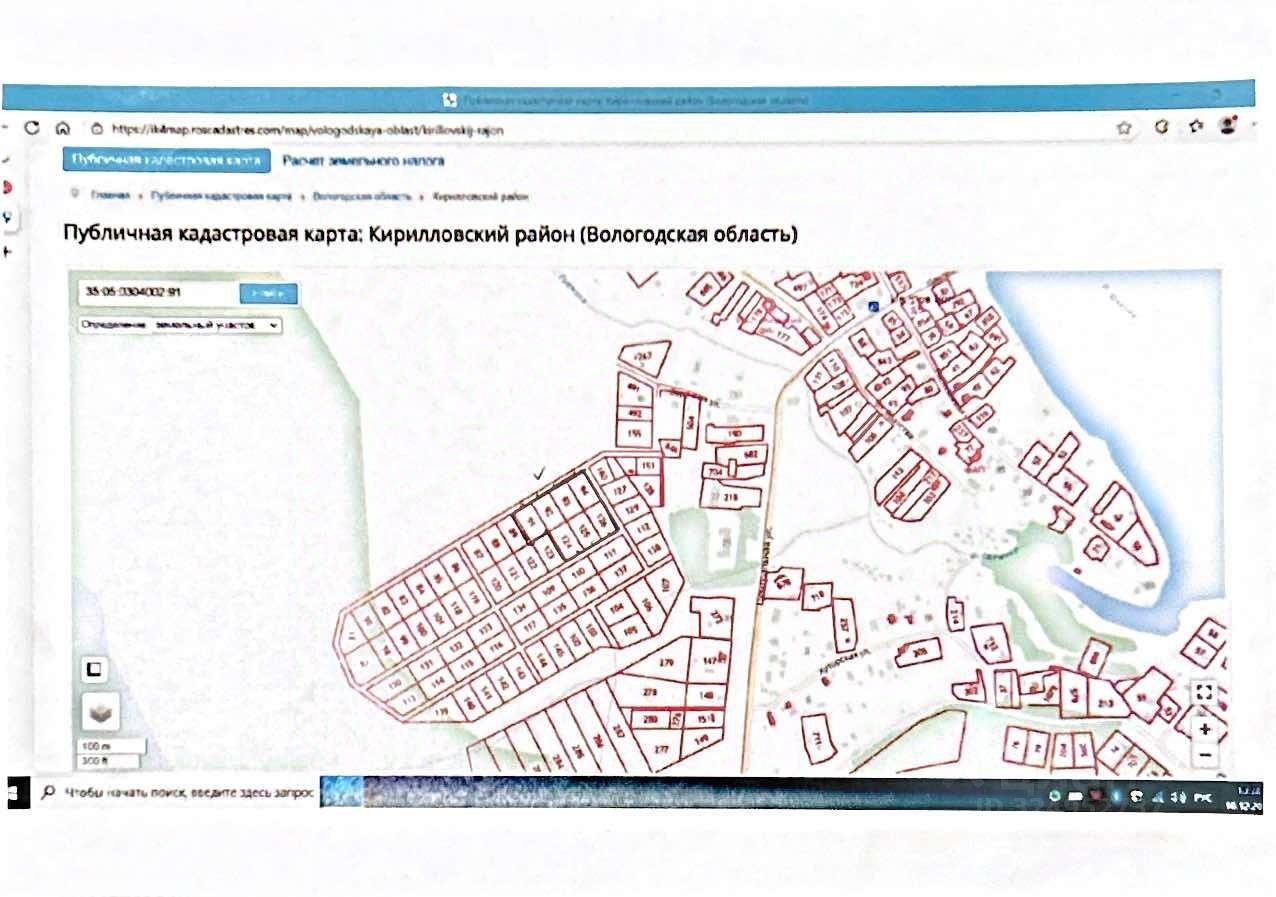Zoom out on the map
The height and width of the screenshot is (897, 1276).
1205,755
